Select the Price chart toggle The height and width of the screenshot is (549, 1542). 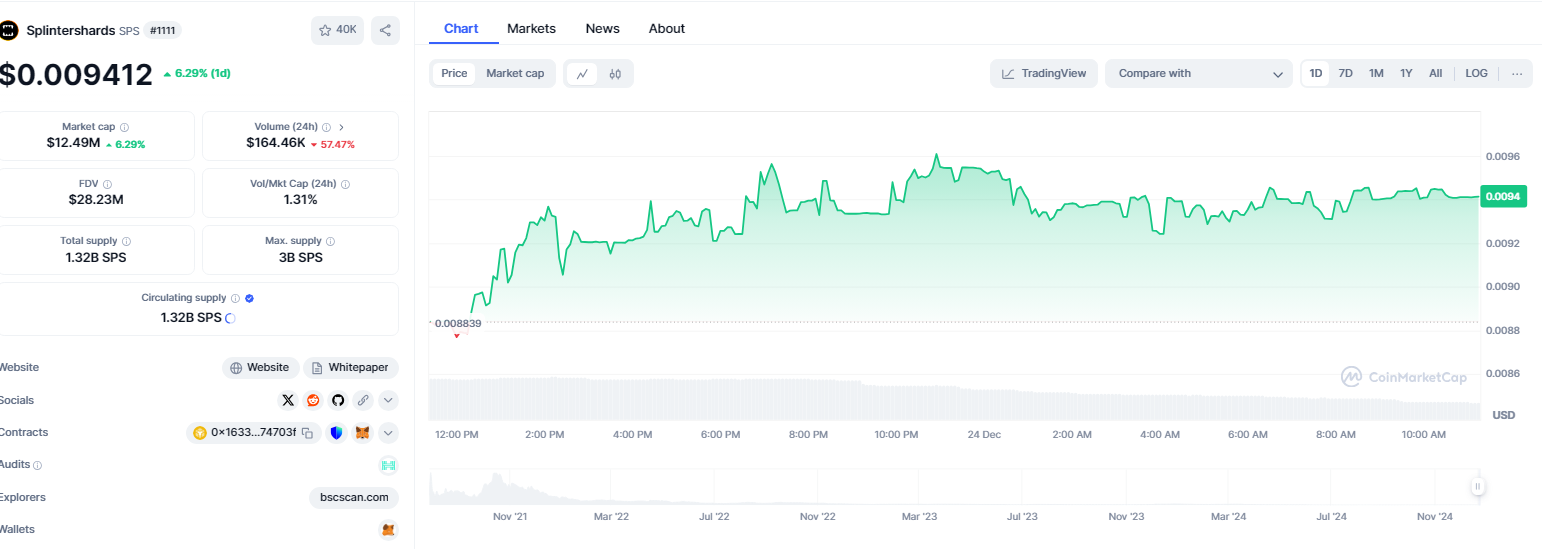coord(454,73)
